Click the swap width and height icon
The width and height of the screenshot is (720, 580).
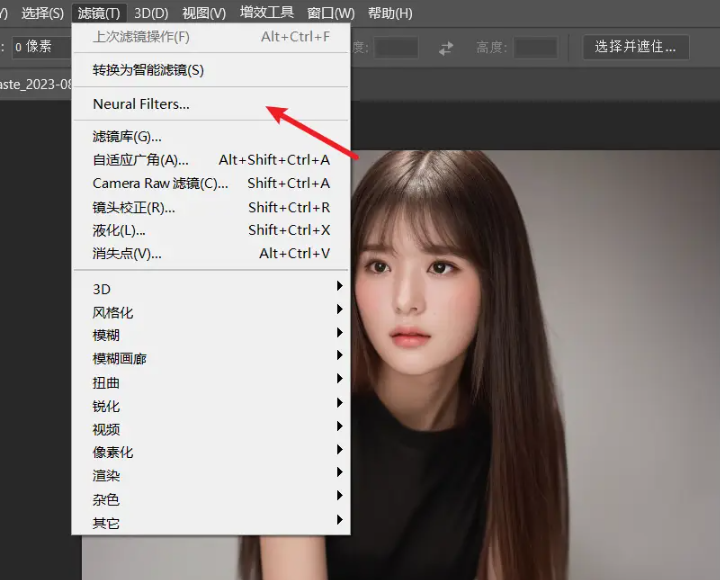[446, 47]
